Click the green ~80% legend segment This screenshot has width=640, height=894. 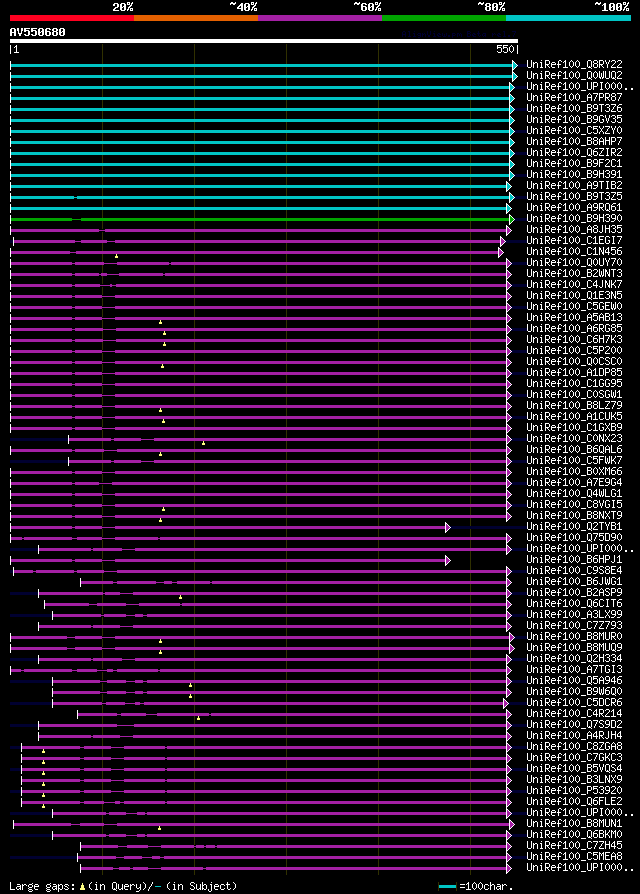tap(444, 18)
